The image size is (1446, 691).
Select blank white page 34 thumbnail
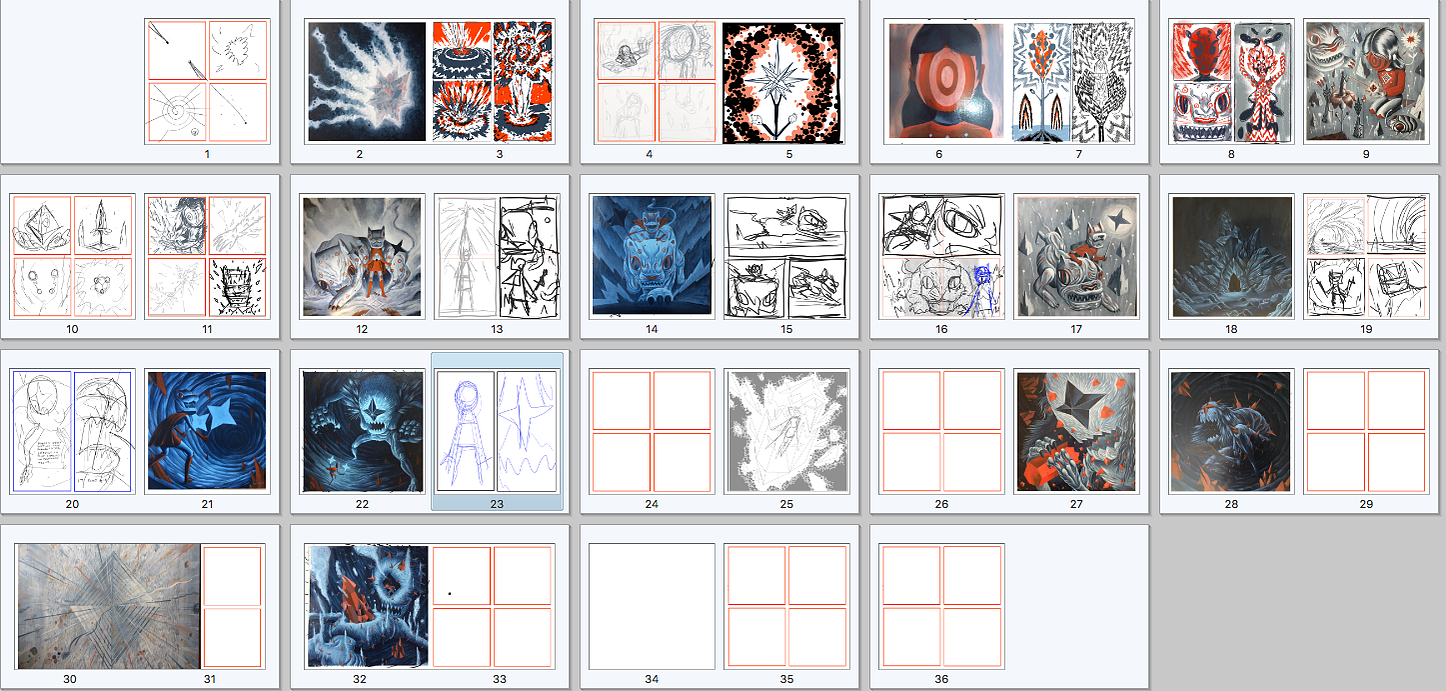pyautogui.click(x=652, y=607)
